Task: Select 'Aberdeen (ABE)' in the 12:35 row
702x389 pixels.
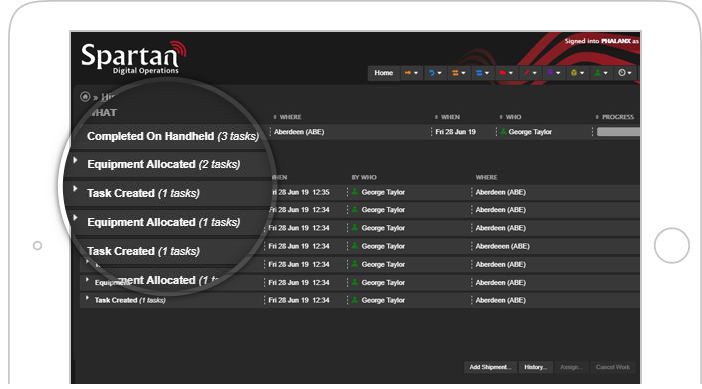Action: pos(501,192)
